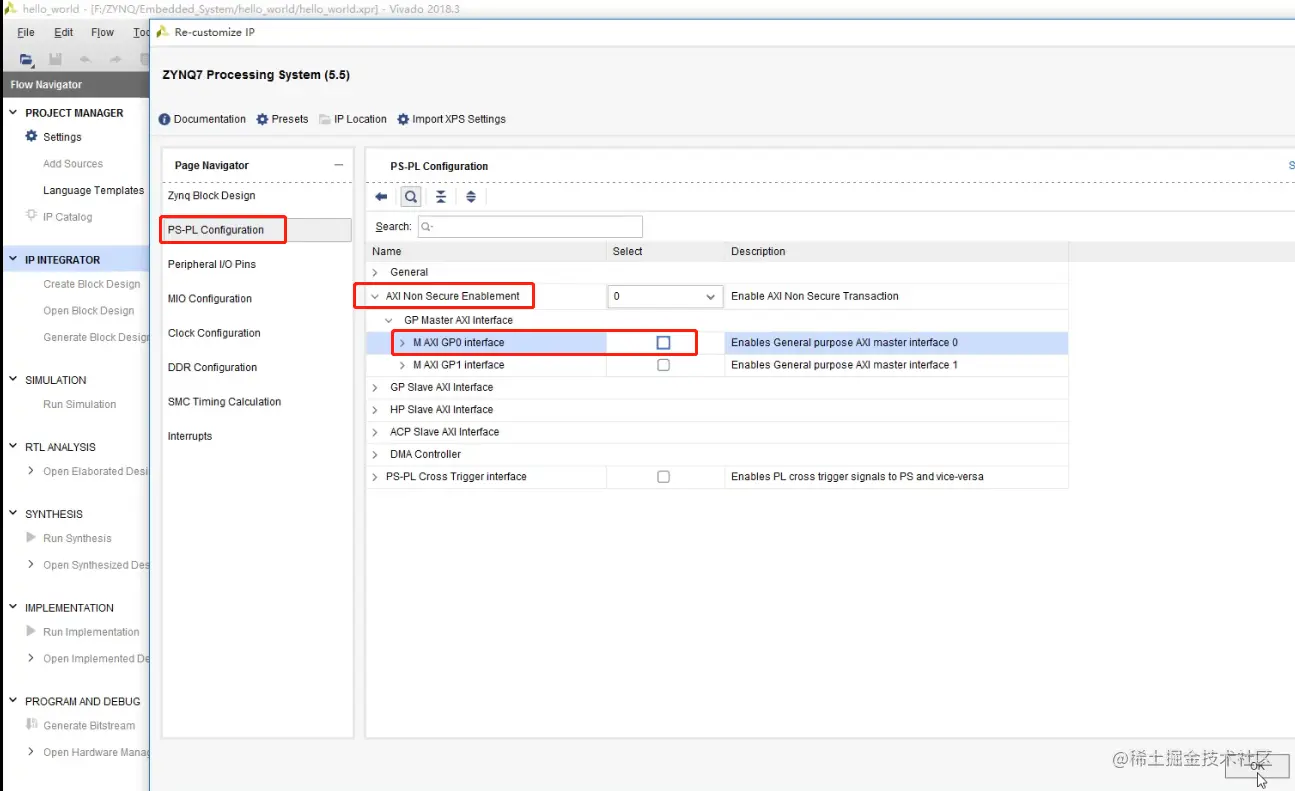Screen dimensions: 1295x791
Task: Expand ACP Slave AXI Interface
Action: pos(375,432)
